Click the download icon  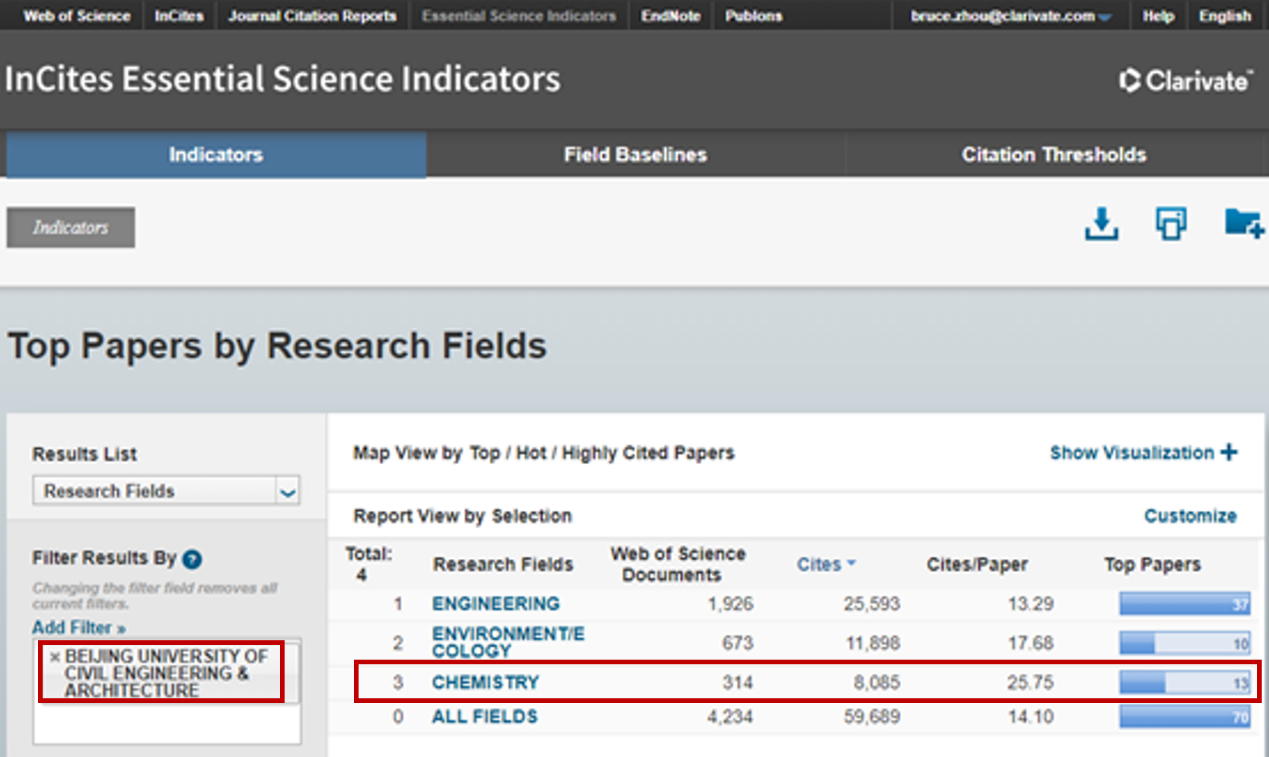(x=1101, y=224)
